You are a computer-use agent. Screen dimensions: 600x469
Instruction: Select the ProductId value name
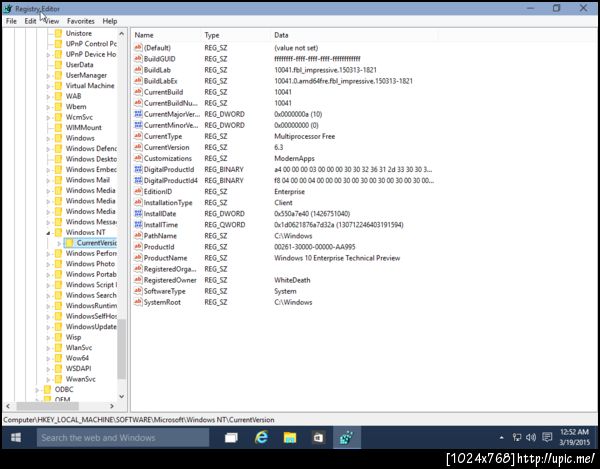[x=159, y=247]
